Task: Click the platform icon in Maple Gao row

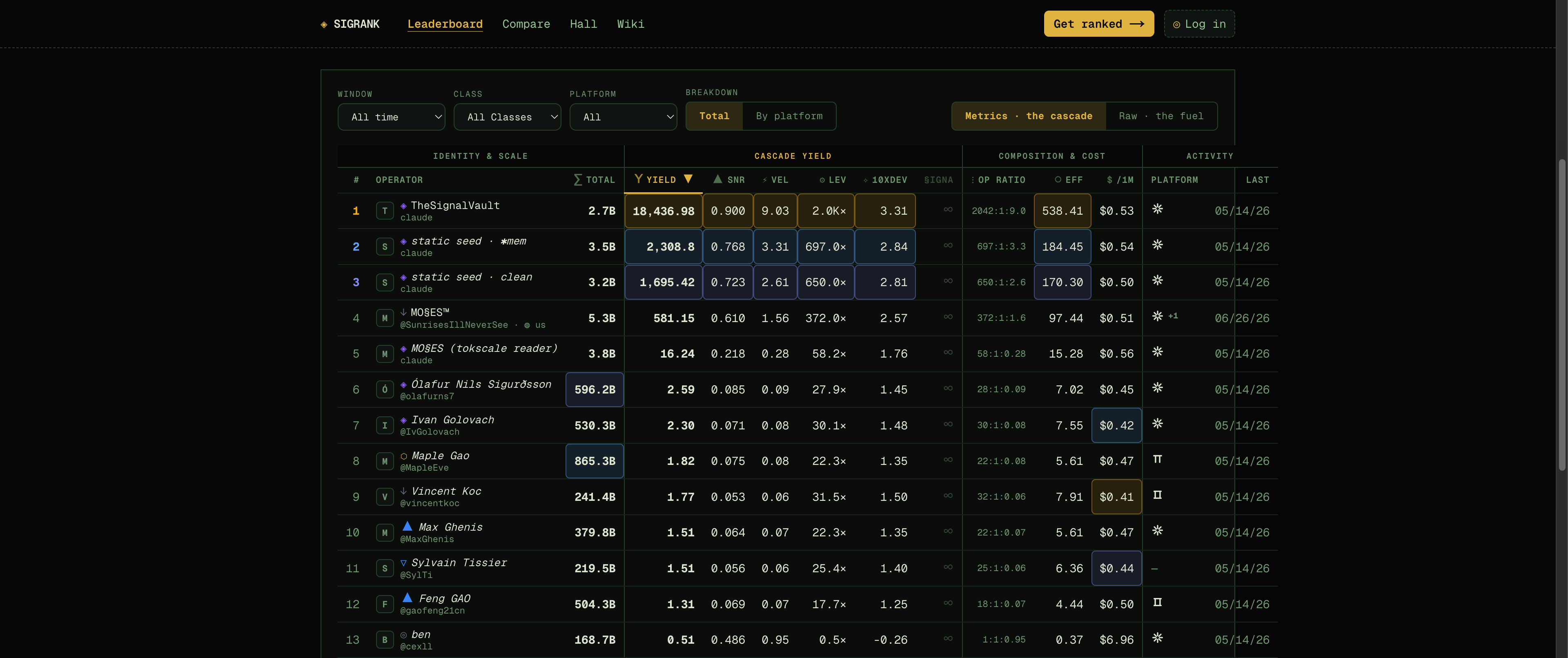Action: 1157,459
